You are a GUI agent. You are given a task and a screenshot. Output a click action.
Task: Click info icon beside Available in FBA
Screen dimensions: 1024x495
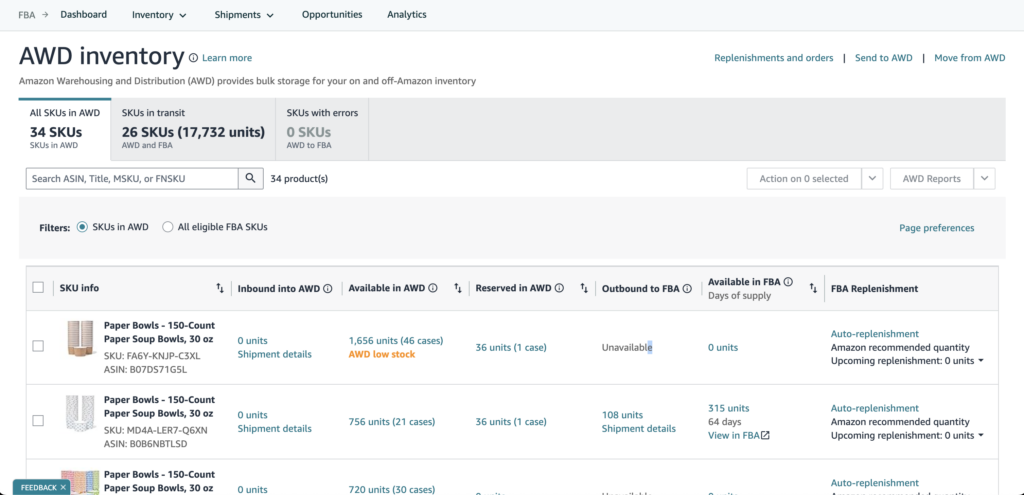(788, 282)
